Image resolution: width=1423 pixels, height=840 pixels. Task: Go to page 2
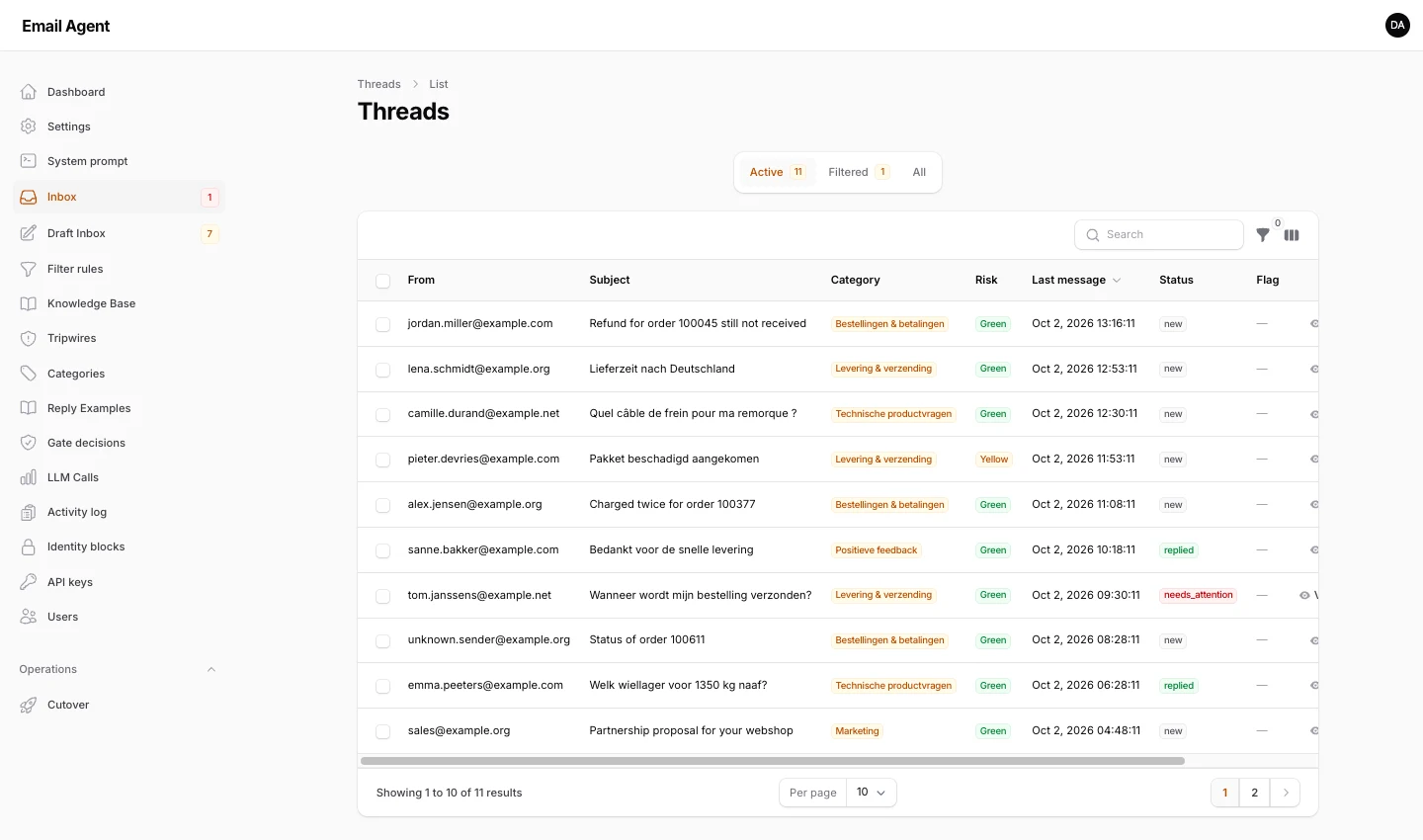(x=1255, y=793)
